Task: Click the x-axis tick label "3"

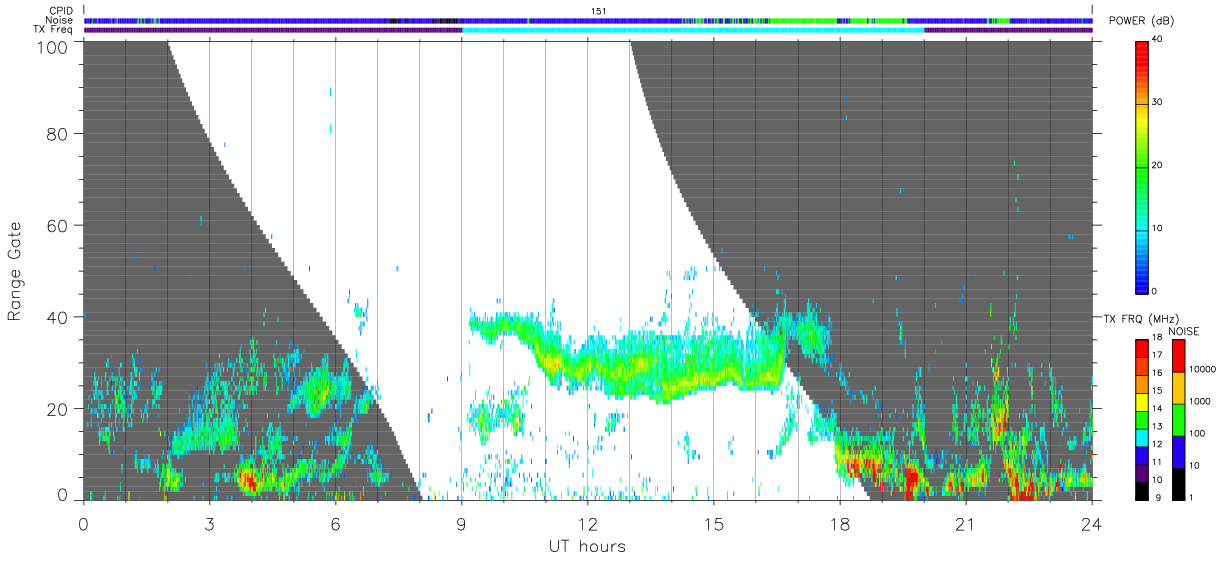Action: [x=209, y=523]
